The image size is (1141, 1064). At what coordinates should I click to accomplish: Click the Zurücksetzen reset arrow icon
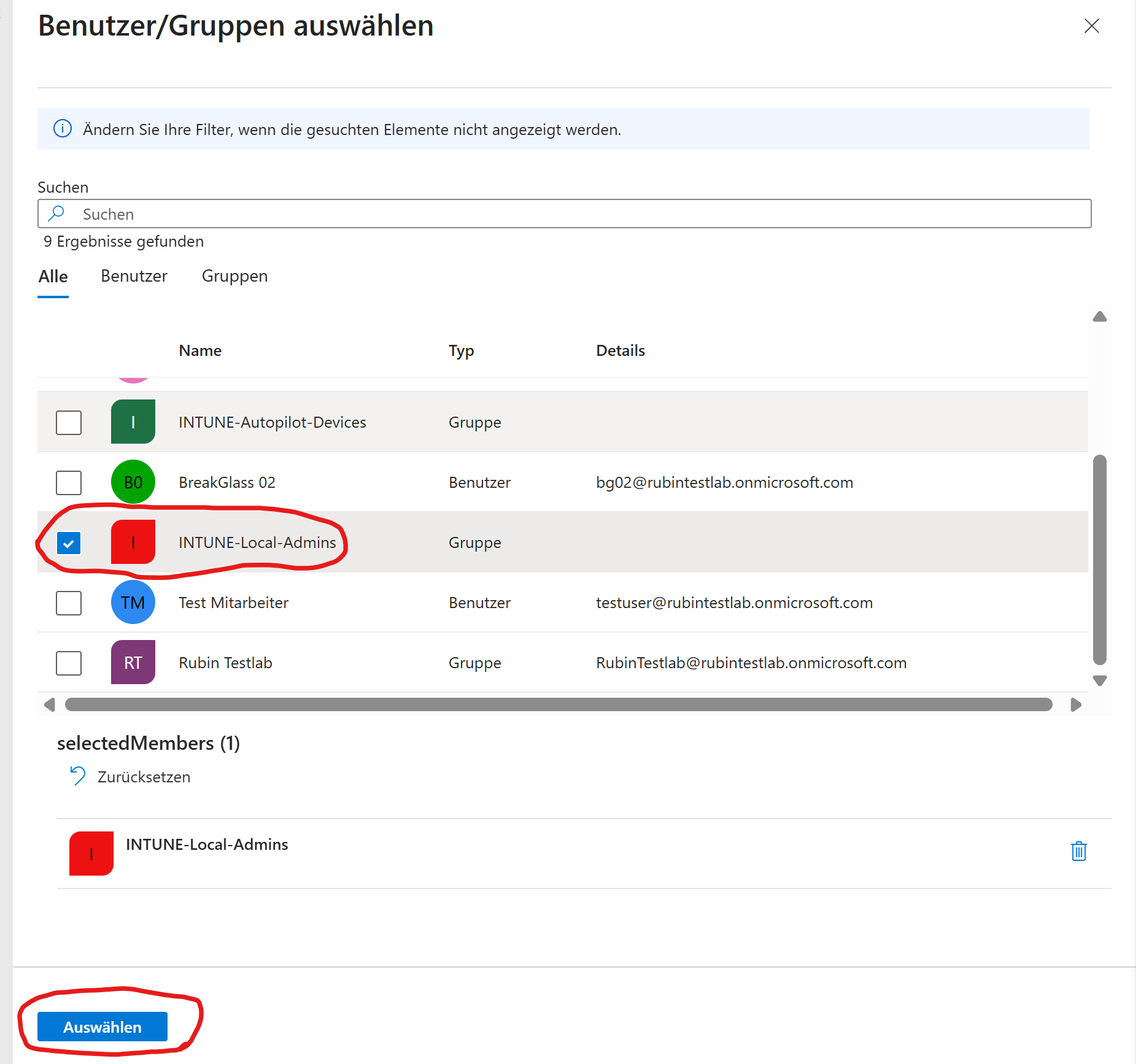pos(77,776)
